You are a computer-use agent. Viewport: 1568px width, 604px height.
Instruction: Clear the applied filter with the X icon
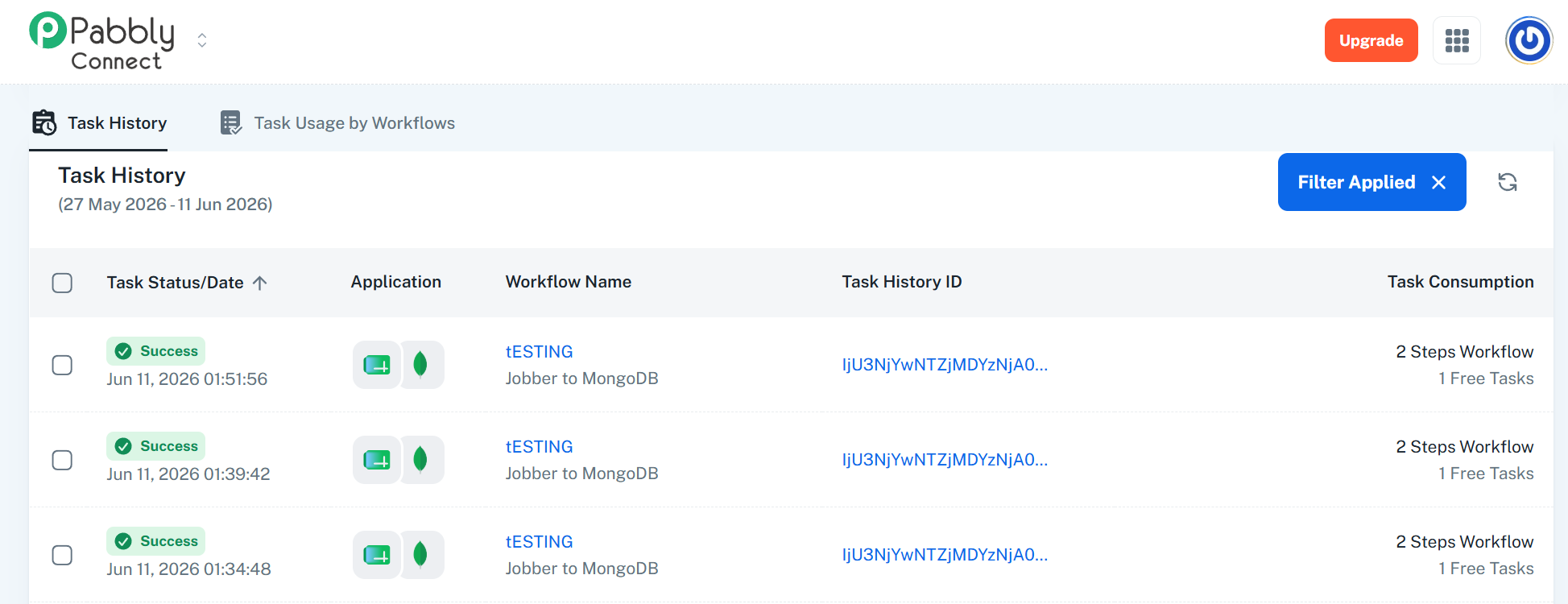[1439, 183]
